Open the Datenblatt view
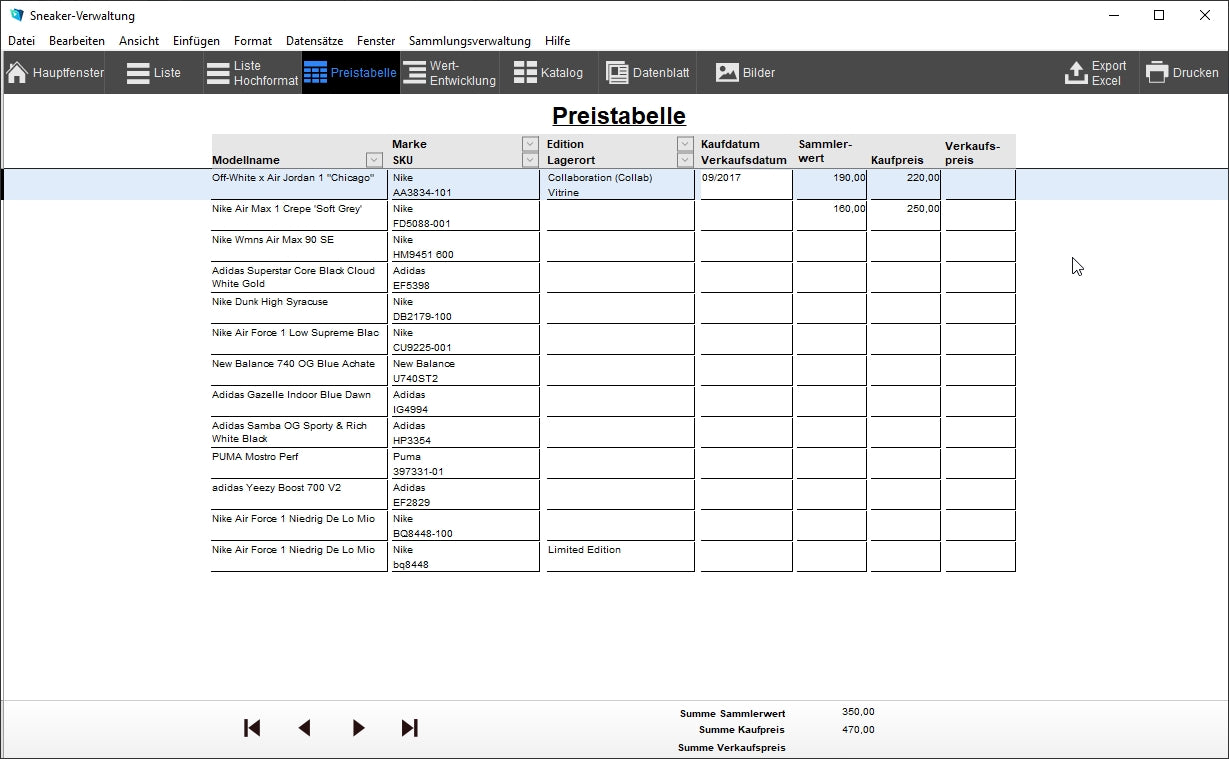The height and width of the screenshot is (759, 1229). [648, 73]
